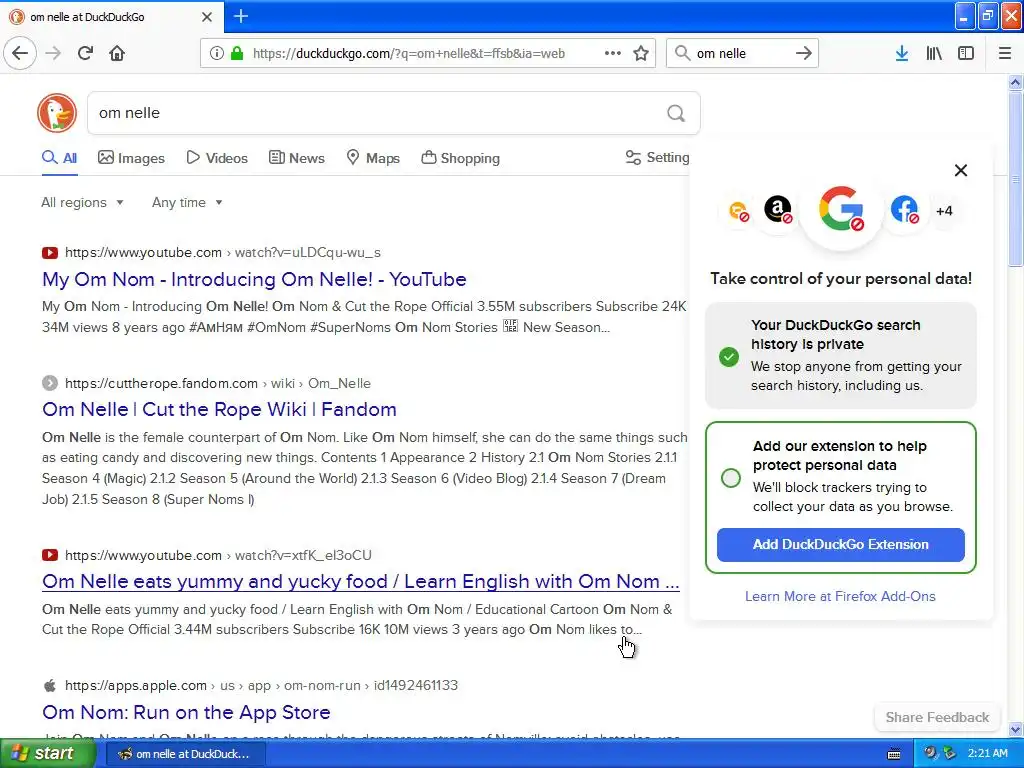1024x768 pixels.
Task: Click the taskbar keyboard icon
Action: (894, 754)
